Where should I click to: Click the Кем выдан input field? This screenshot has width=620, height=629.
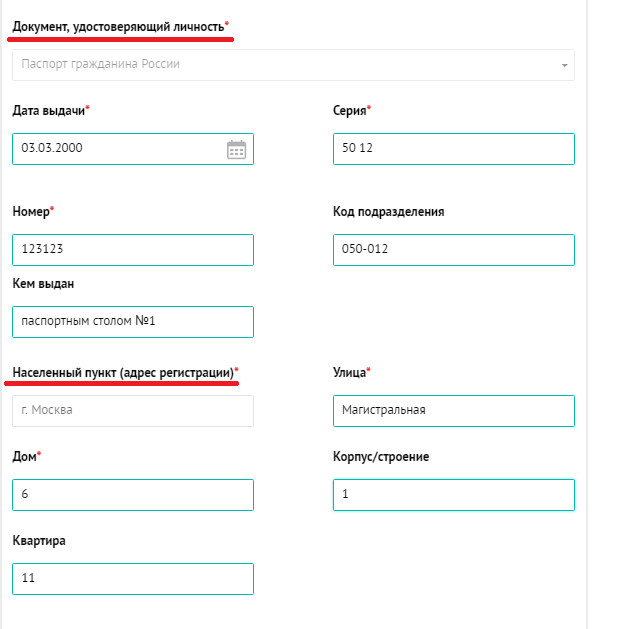point(133,322)
